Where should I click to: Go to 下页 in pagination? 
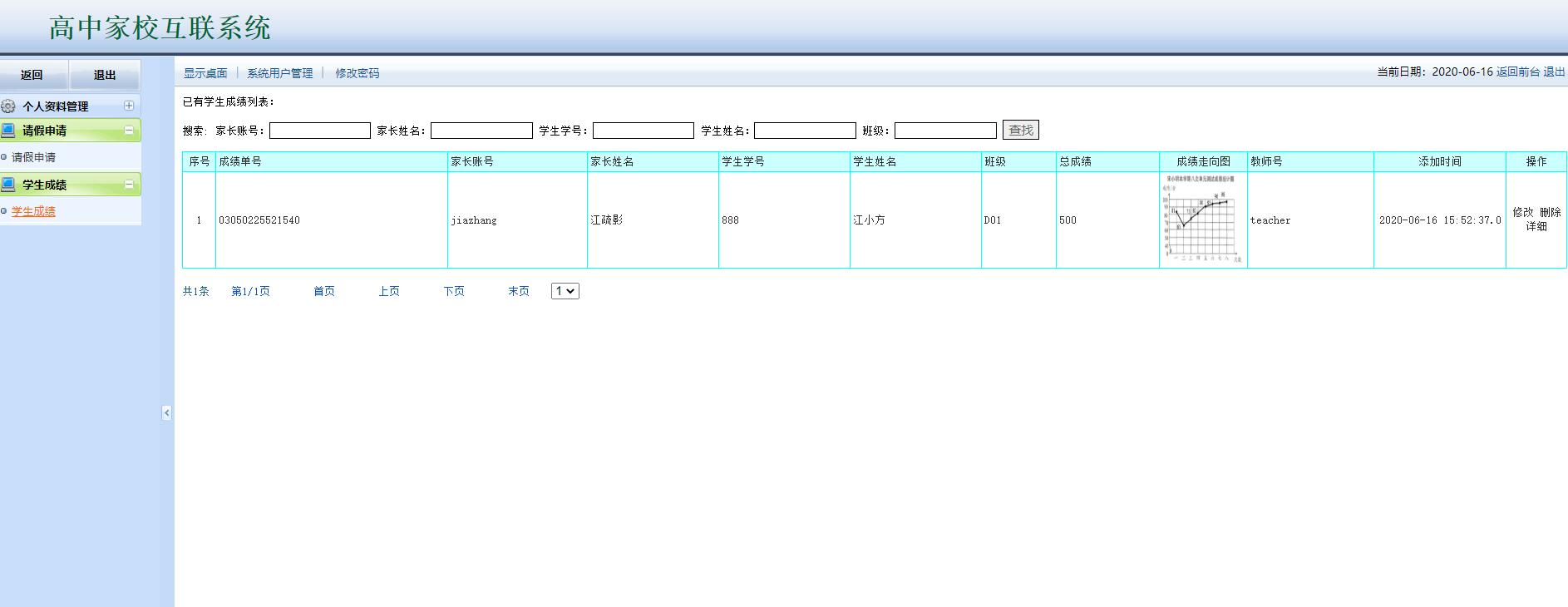[454, 291]
